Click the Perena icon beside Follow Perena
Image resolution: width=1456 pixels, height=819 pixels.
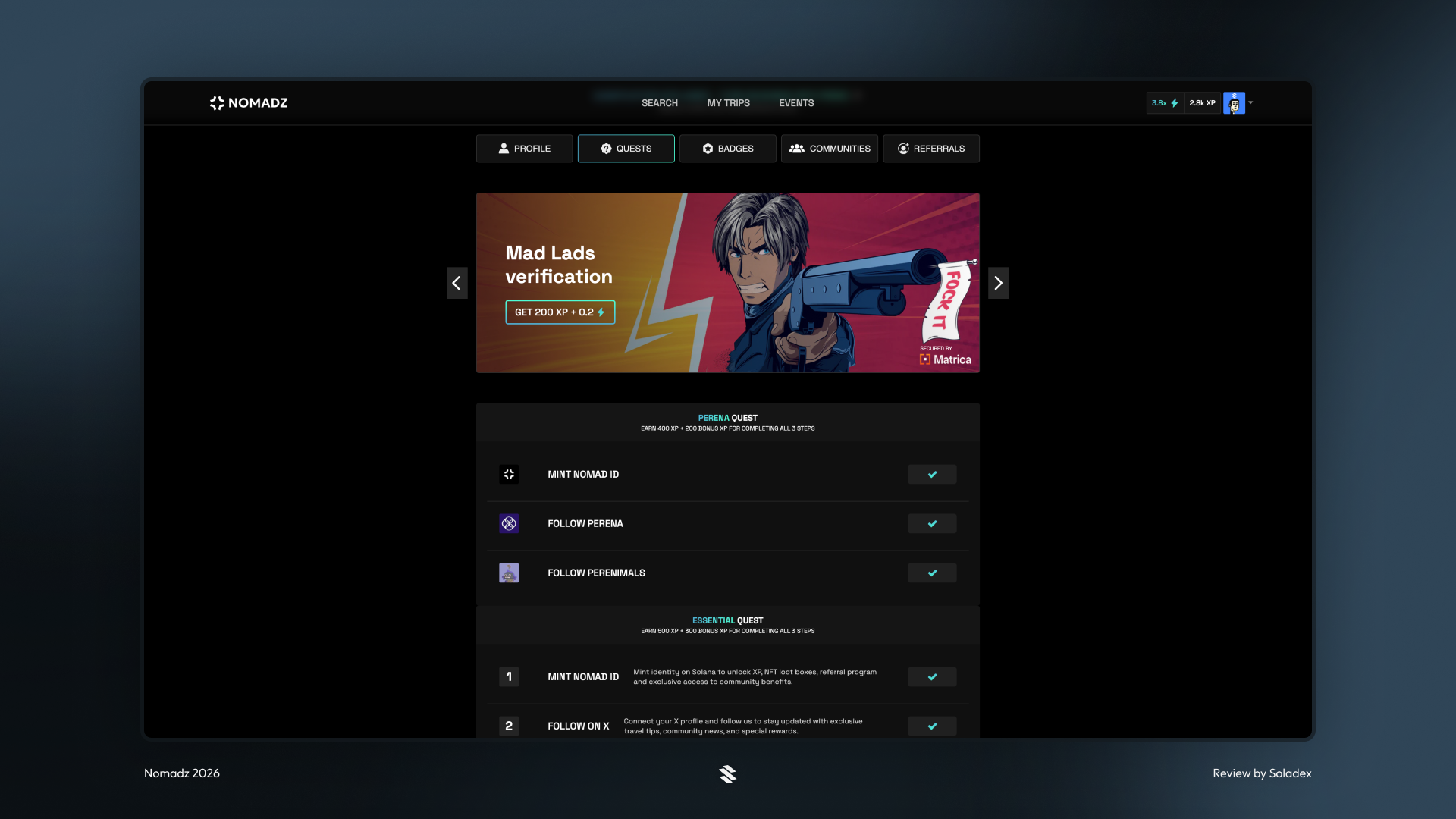tap(509, 524)
